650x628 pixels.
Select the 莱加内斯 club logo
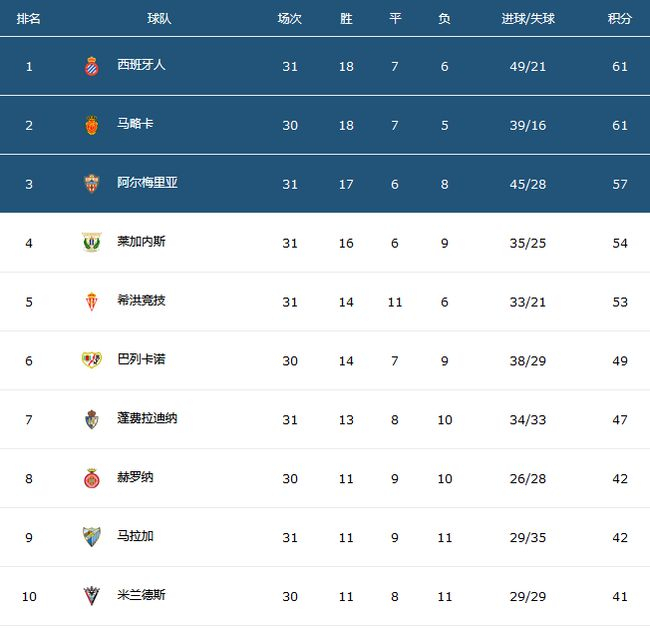click(92, 242)
